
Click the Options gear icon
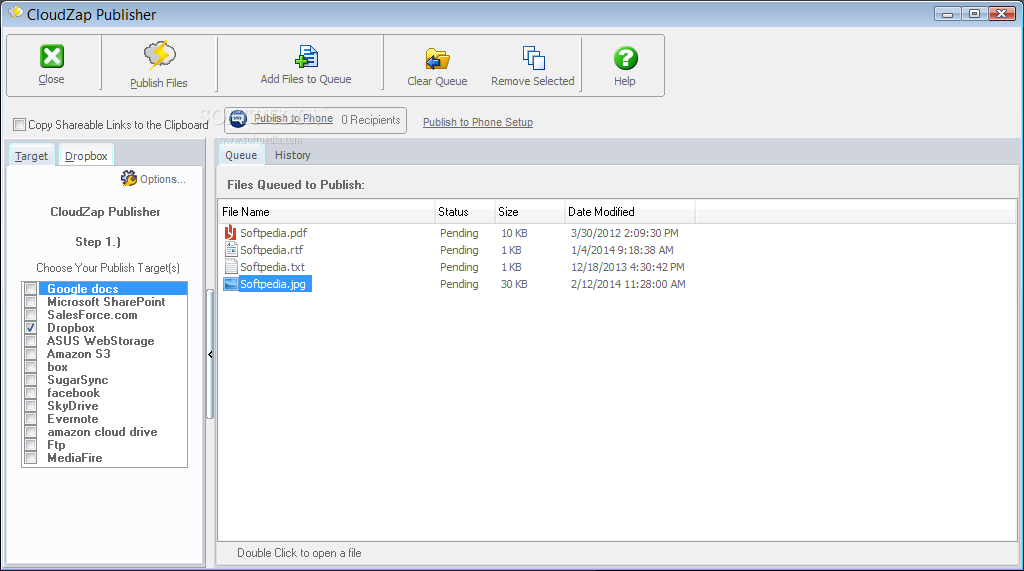tap(129, 178)
